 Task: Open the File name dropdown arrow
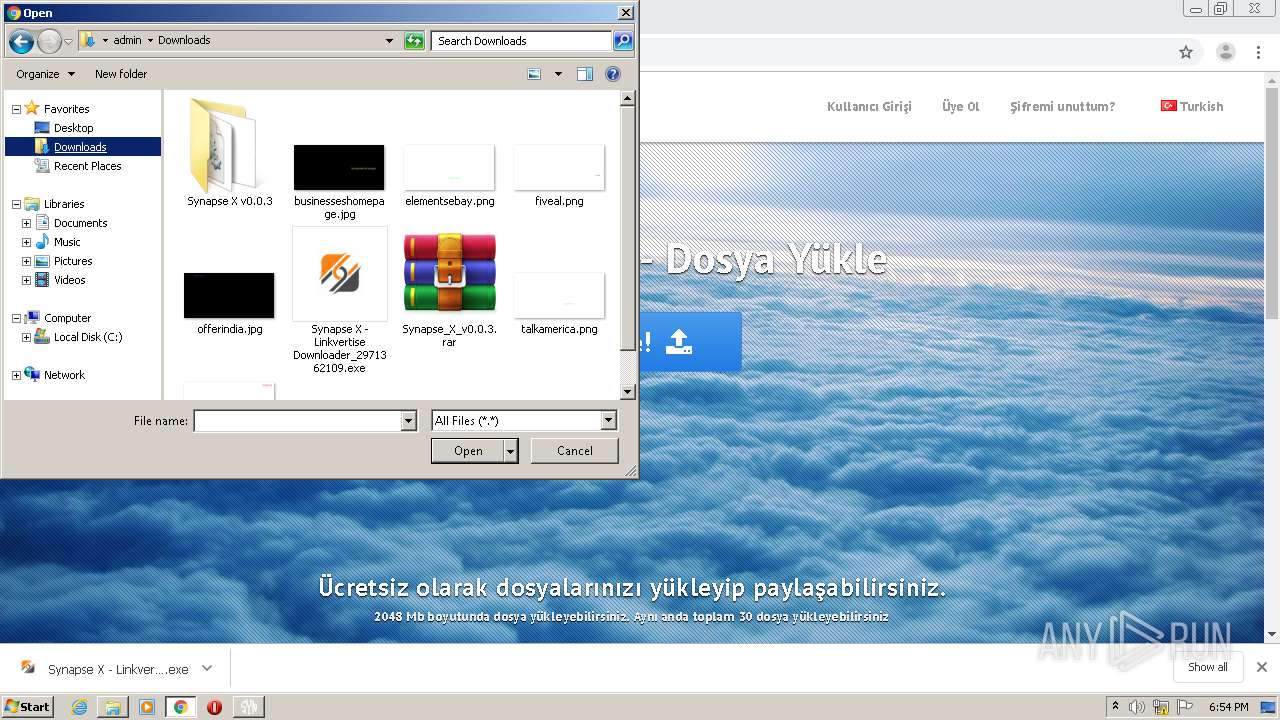click(408, 421)
